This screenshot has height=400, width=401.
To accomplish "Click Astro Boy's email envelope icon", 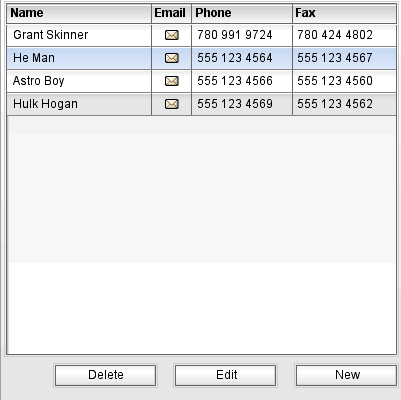I will (x=172, y=81).
